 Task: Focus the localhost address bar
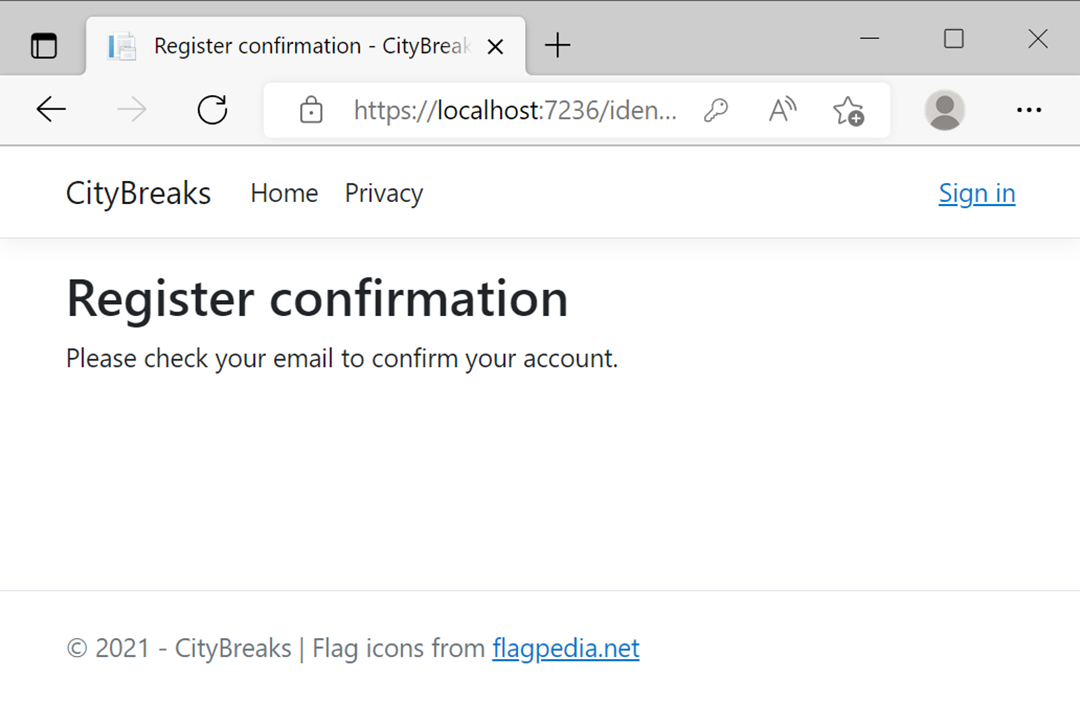[515, 110]
